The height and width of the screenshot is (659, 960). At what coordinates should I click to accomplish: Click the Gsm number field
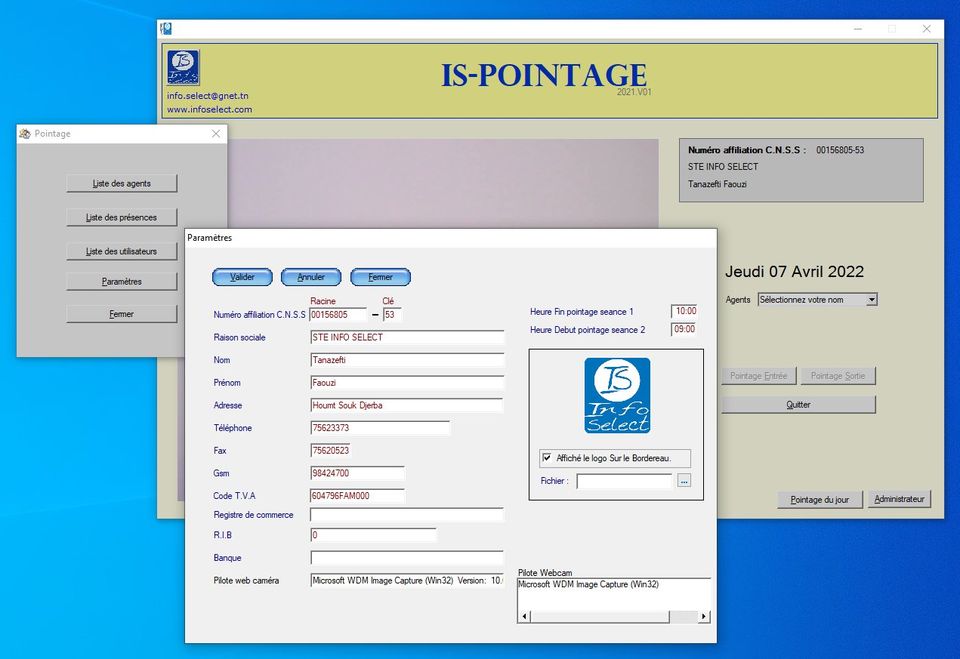(357, 473)
